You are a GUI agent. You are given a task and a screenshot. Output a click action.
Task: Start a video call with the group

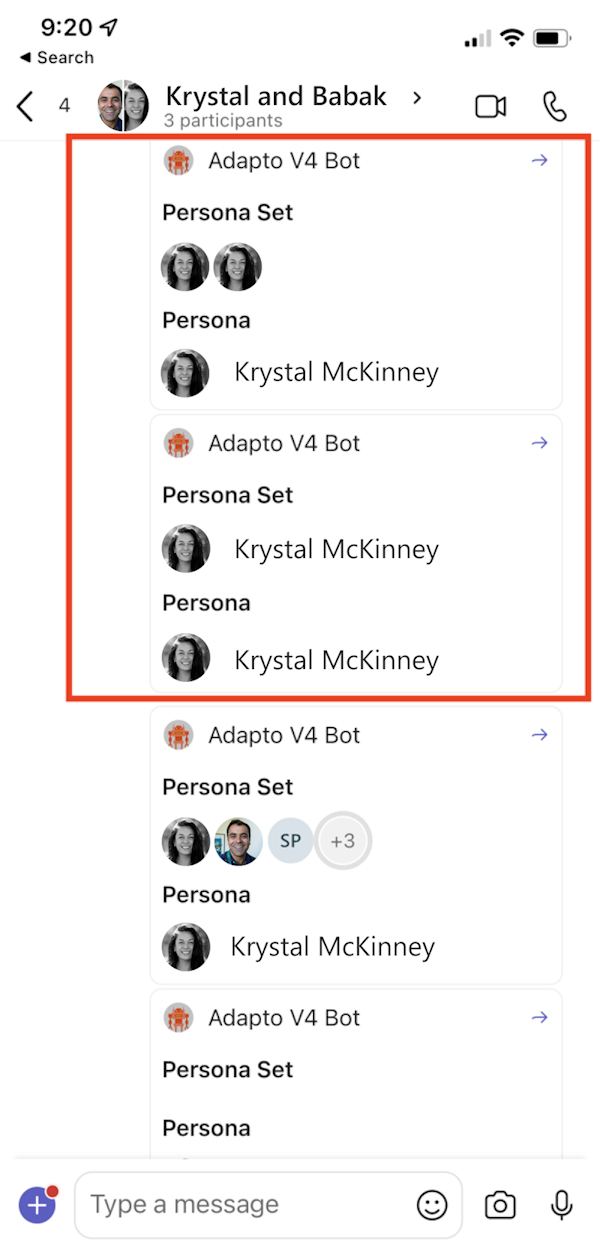[490, 106]
